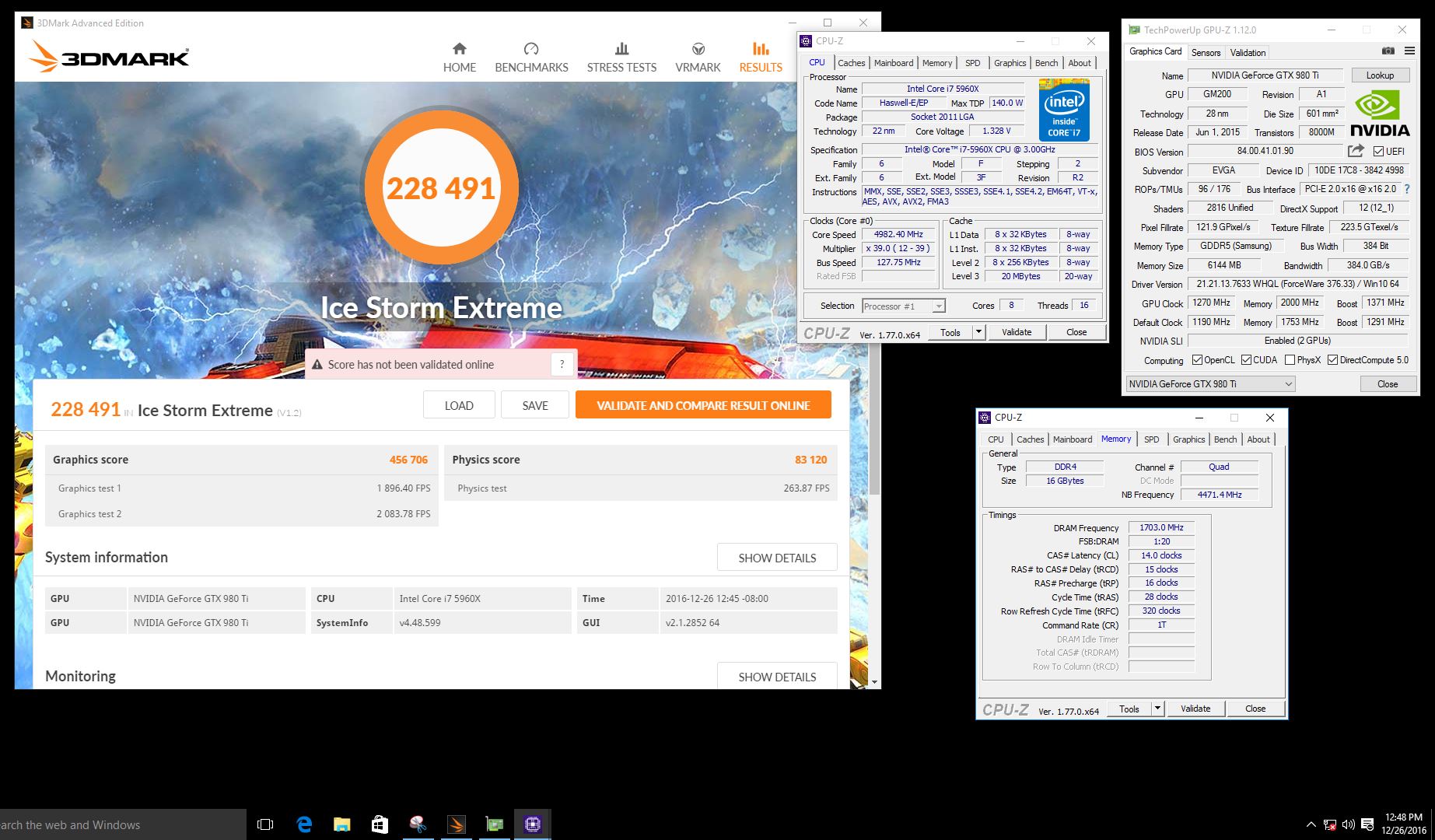Image resolution: width=1435 pixels, height=840 pixels.
Task: Open the Validation tab in GPU-Z
Action: pyautogui.click(x=1248, y=52)
